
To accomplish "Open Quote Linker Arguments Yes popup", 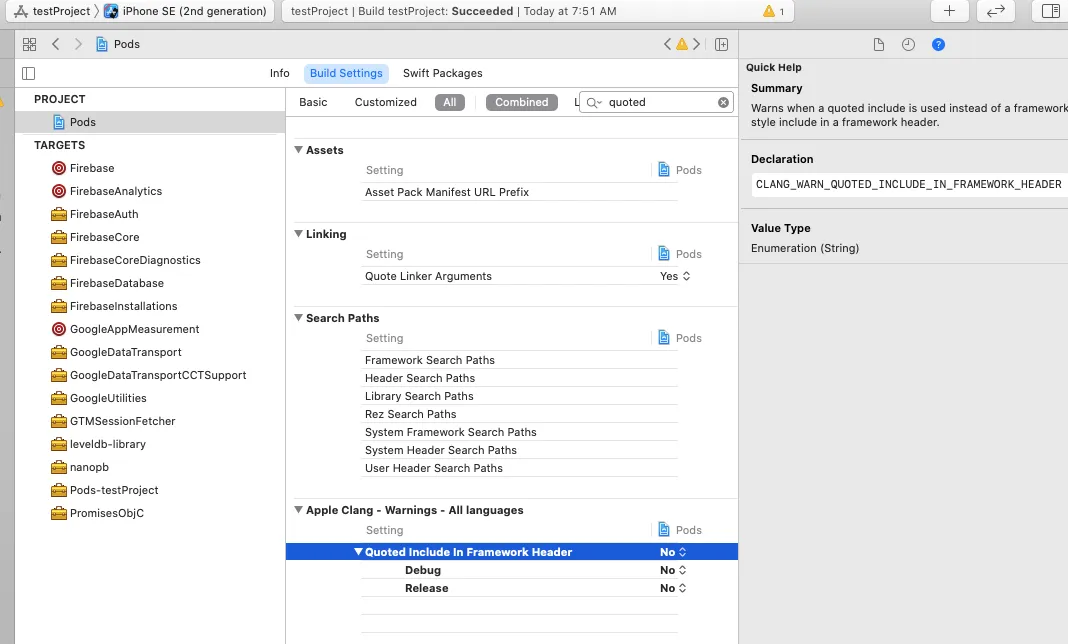I will pyautogui.click(x=675, y=276).
